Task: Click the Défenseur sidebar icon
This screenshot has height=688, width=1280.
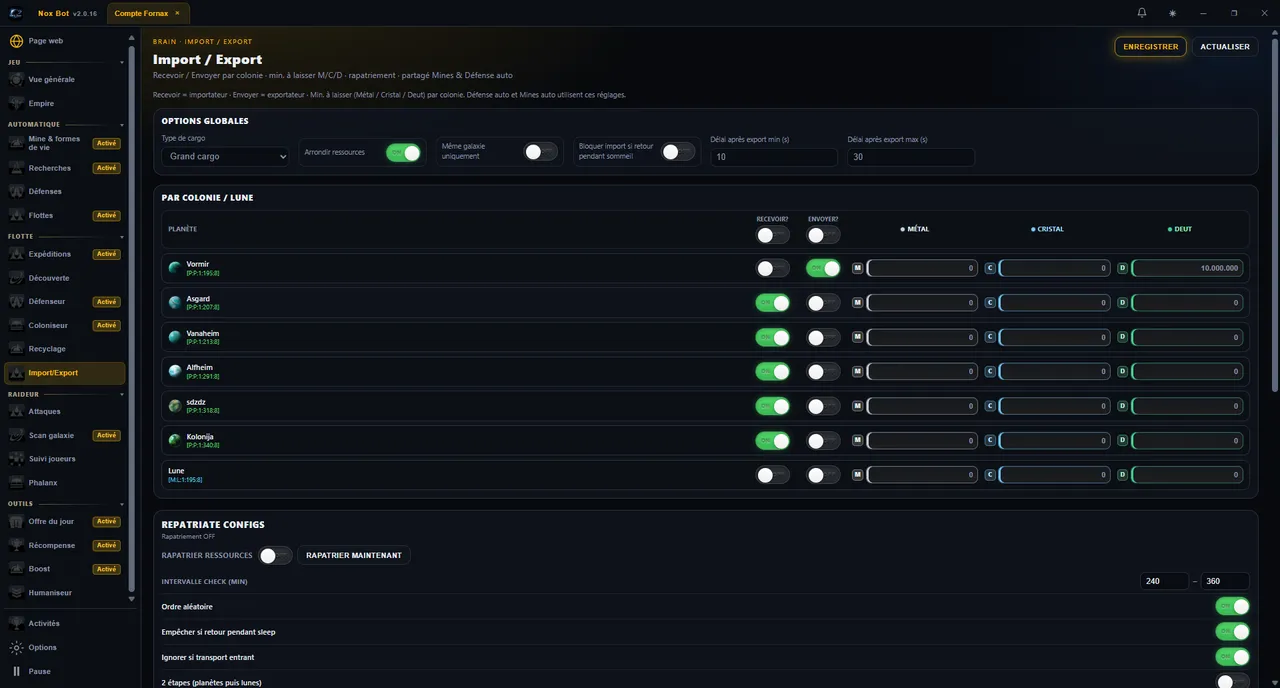Action: pyautogui.click(x=16, y=301)
